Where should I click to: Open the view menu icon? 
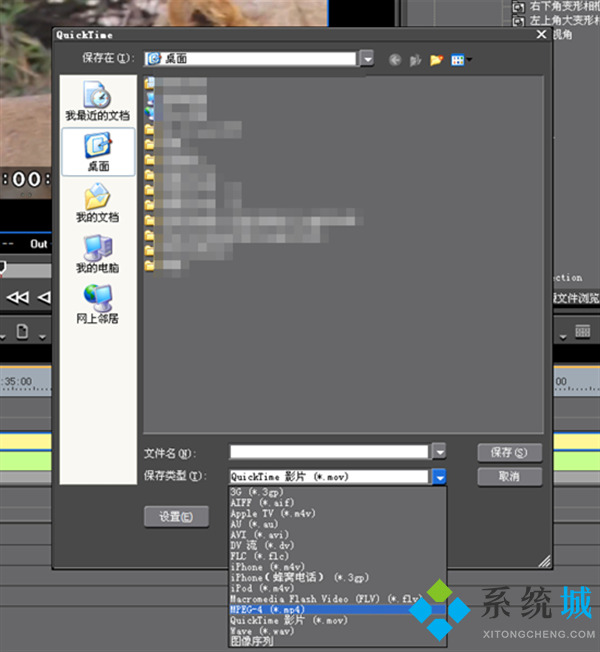point(461,60)
